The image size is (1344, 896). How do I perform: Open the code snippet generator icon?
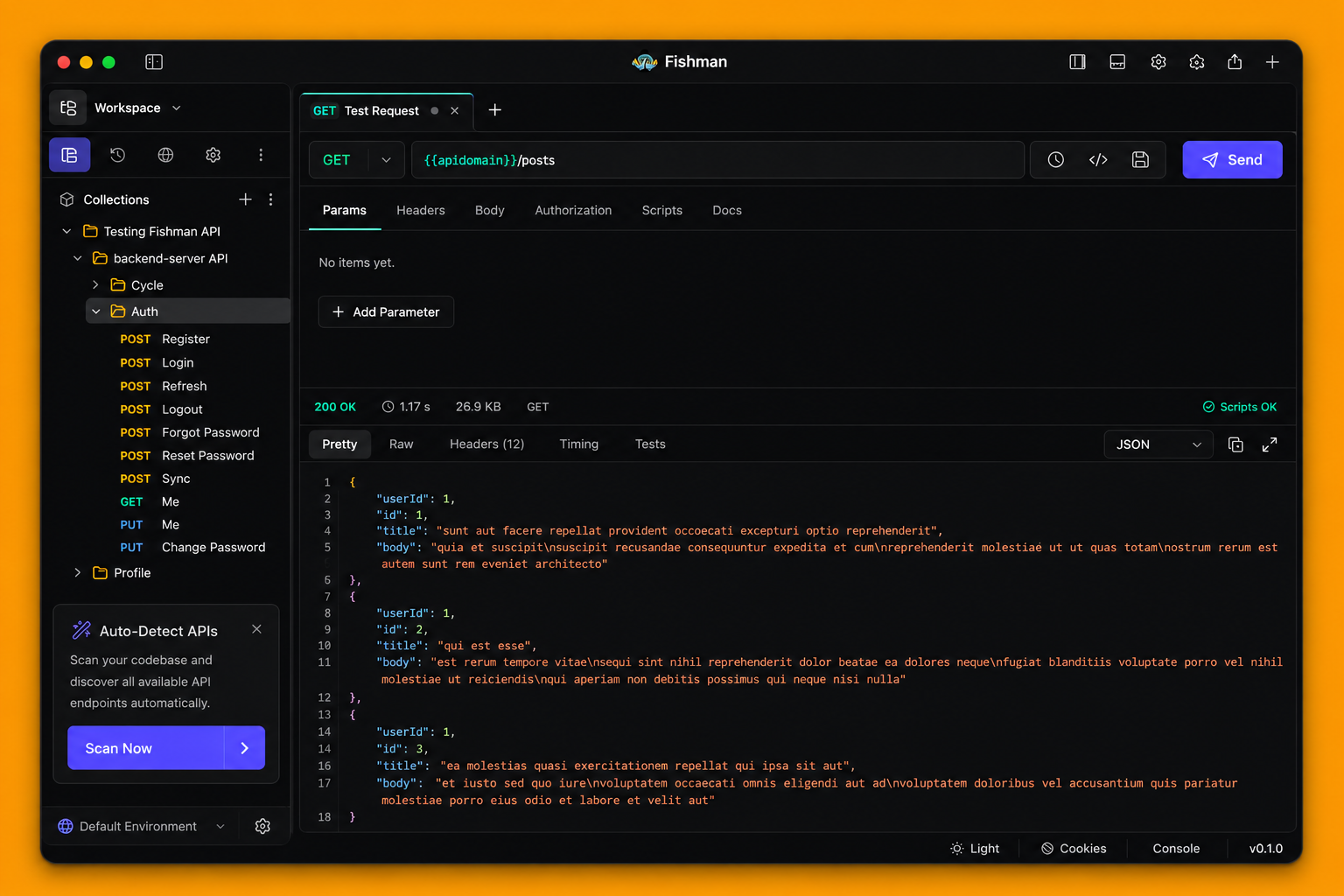[x=1098, y=160]
